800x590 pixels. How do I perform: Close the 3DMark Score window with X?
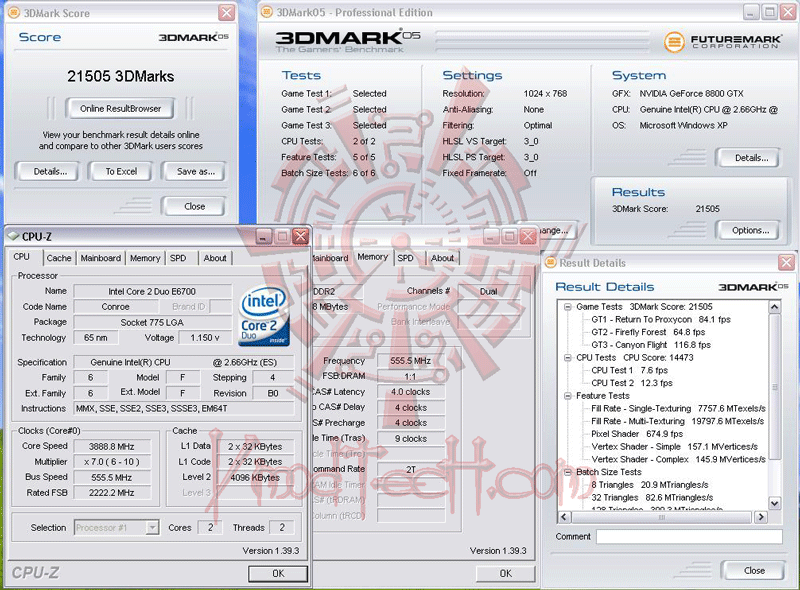pyautogui.click(x=227, y=12)
